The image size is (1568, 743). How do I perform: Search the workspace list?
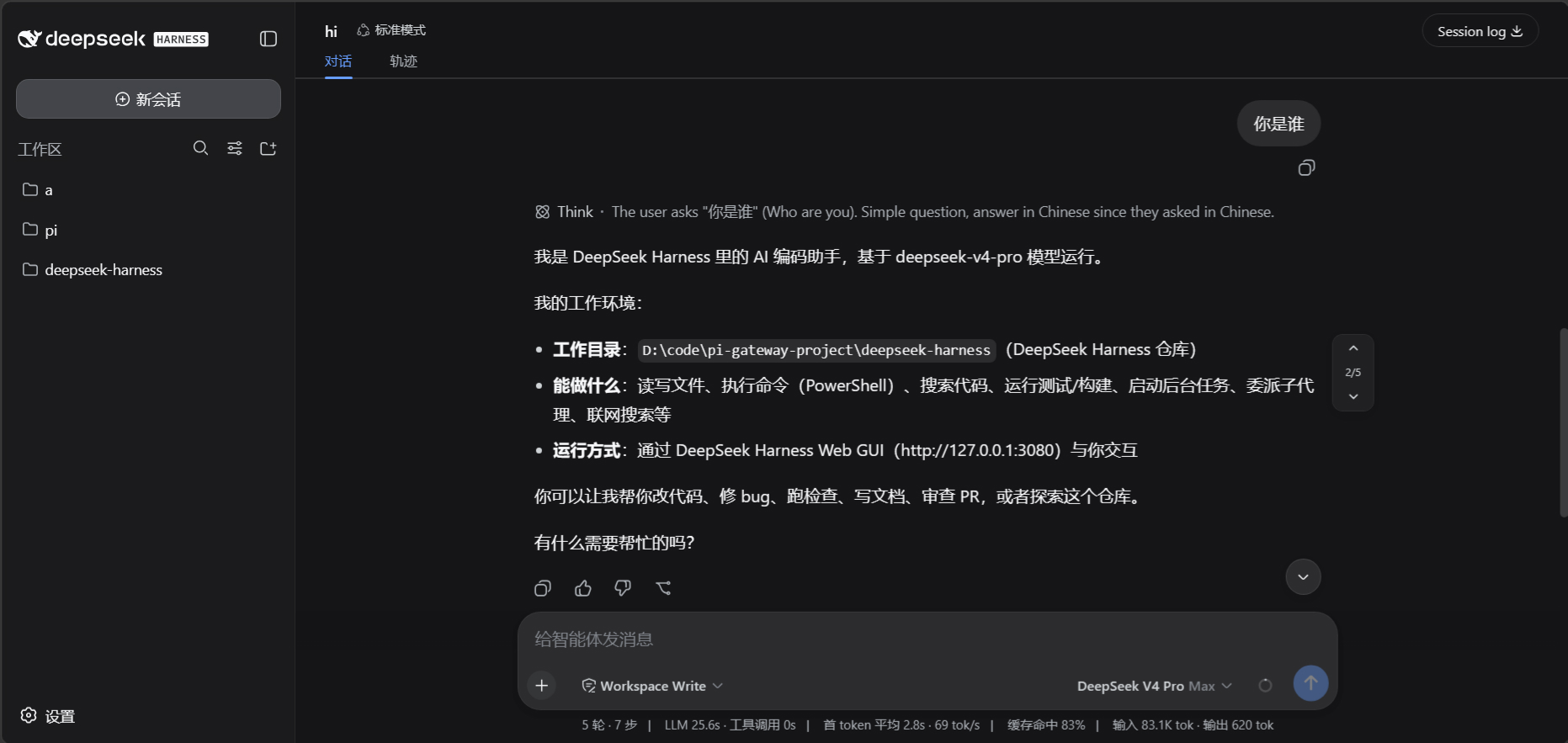coord(200,148)
